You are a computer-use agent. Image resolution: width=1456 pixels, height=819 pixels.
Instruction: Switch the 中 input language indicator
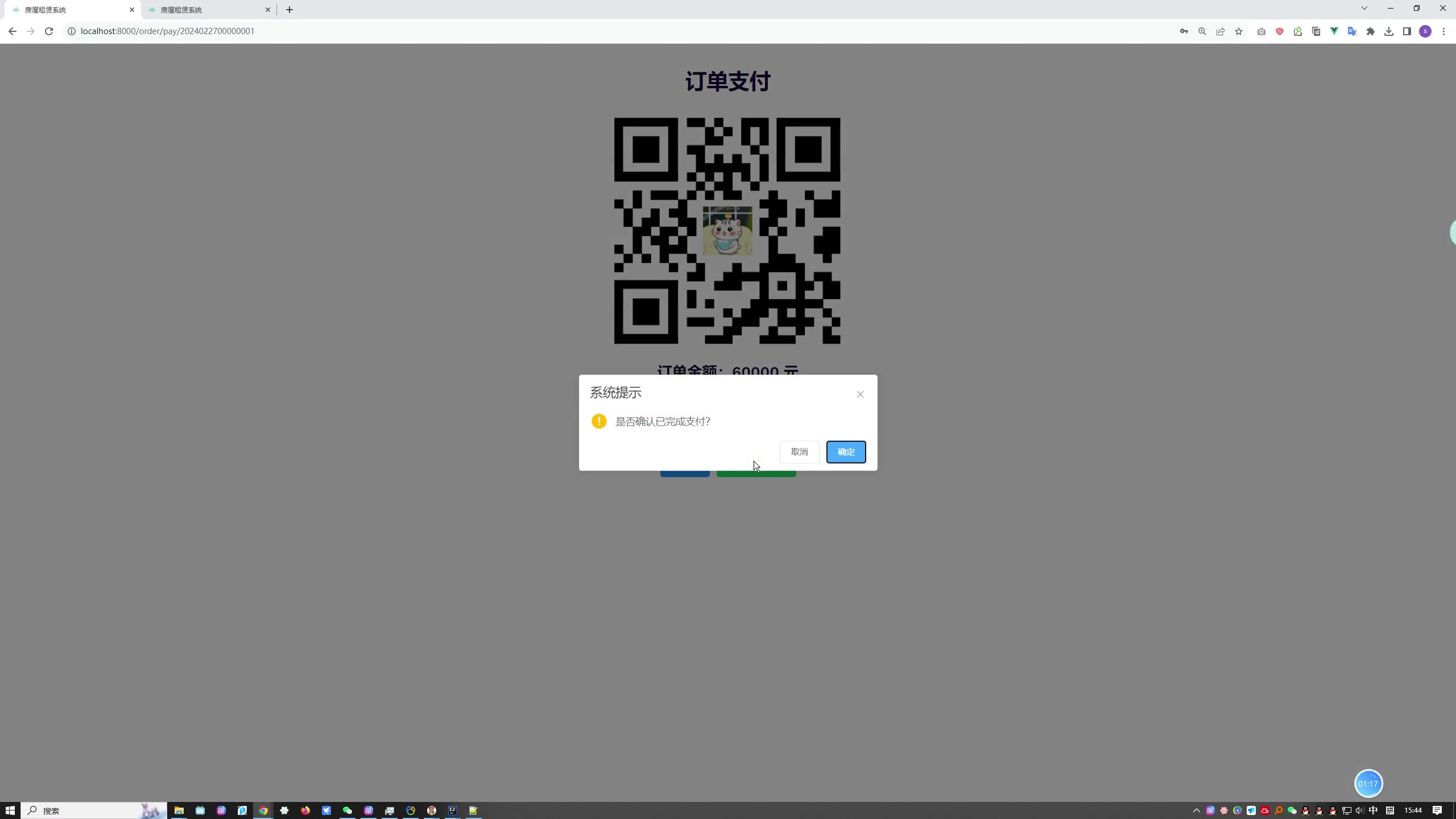[x=1374, y=810]
